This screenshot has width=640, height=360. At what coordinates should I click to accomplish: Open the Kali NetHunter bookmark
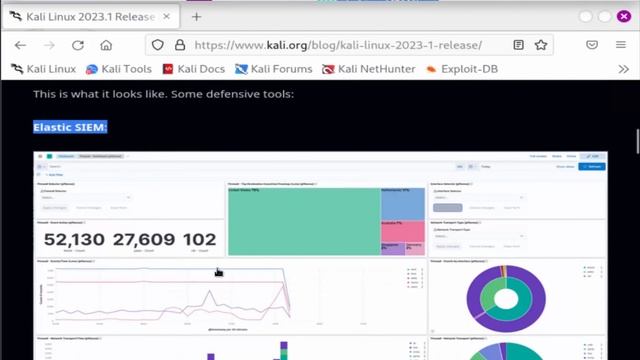(369, 69)
